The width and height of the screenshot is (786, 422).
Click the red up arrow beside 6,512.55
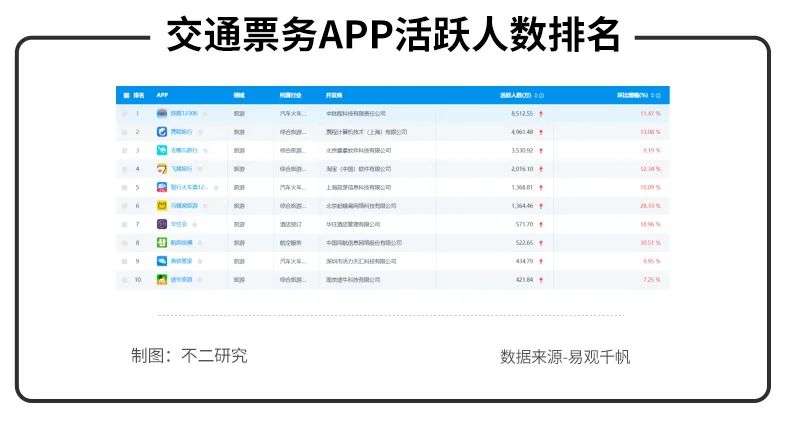[x=541, y=114]
